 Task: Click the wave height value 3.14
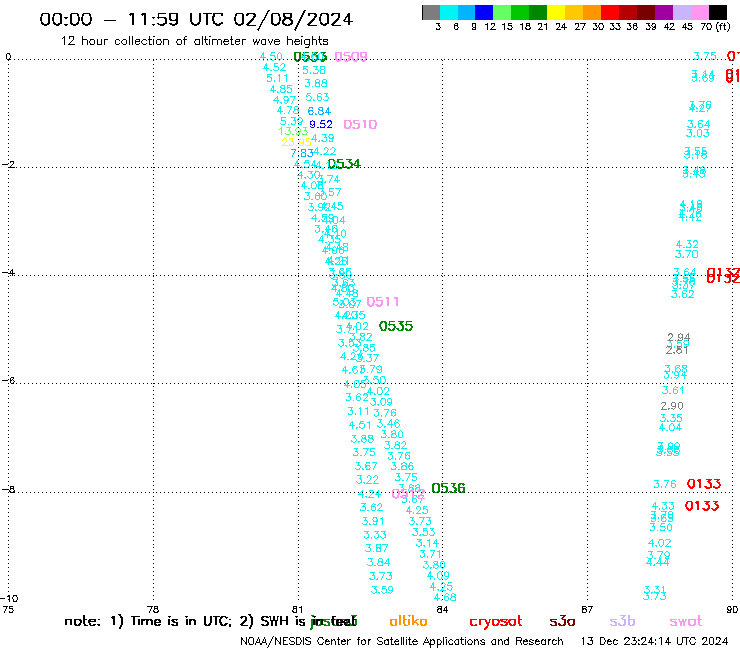coord(427,543)
